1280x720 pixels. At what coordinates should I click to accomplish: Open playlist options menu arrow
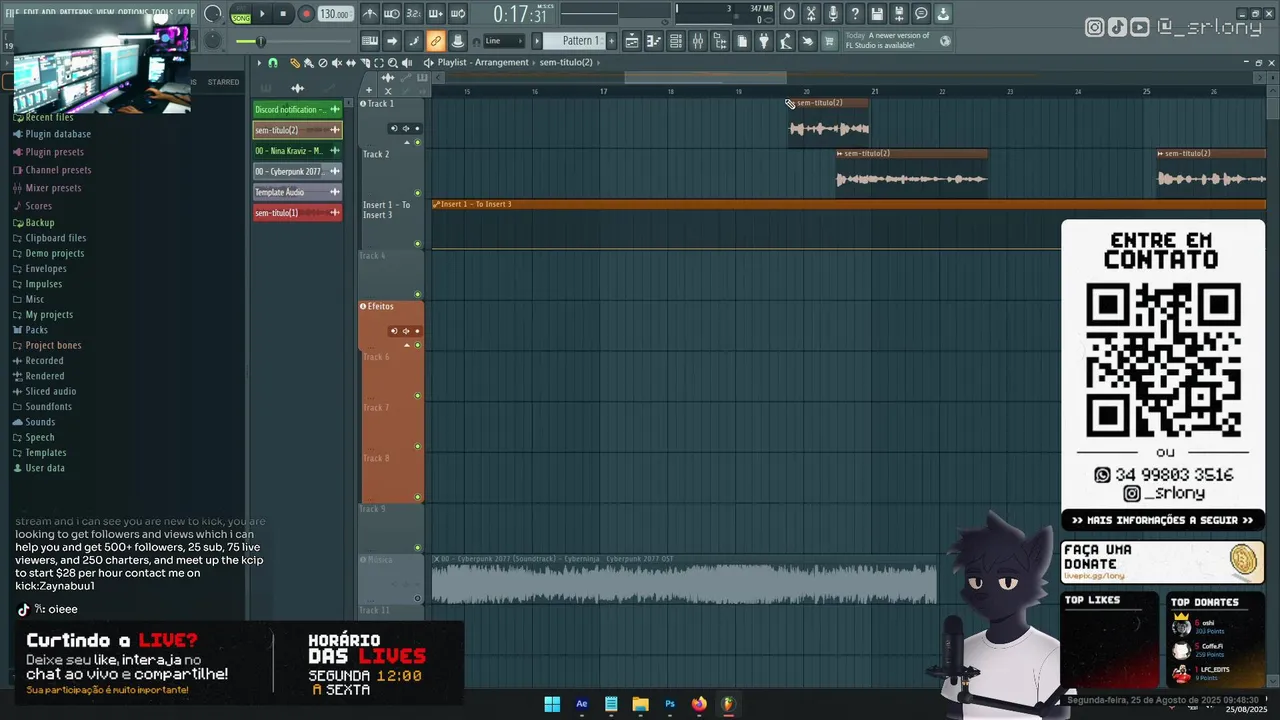point(259,63)
